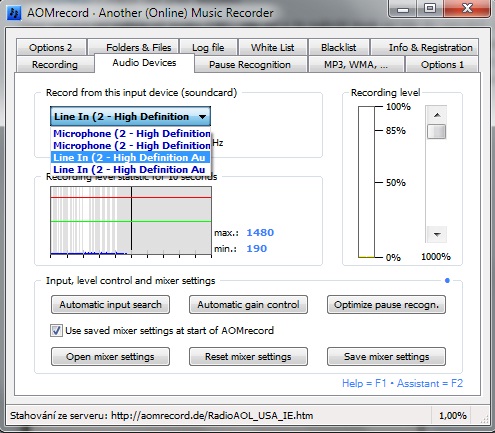Click Reset mixer settings button

pos(248,357)
